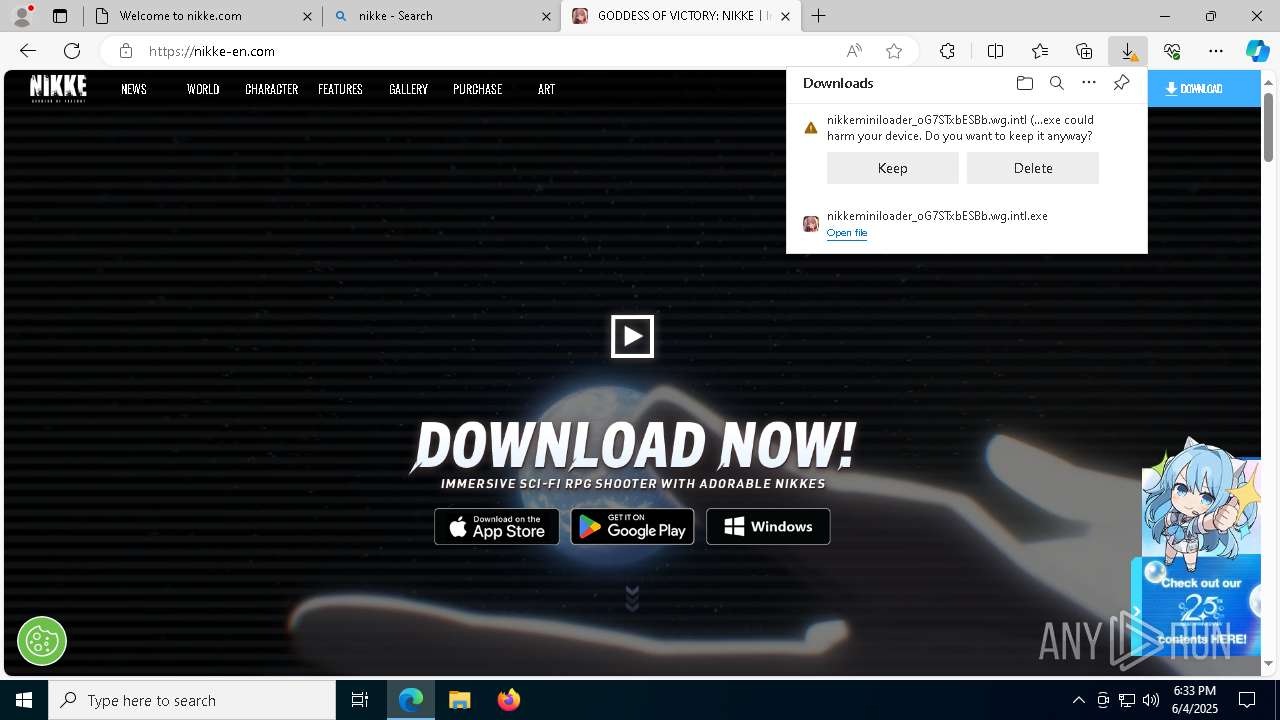1280x720 pixels.
Task: Open the FEATURES menu item
Action: (340, 89)
